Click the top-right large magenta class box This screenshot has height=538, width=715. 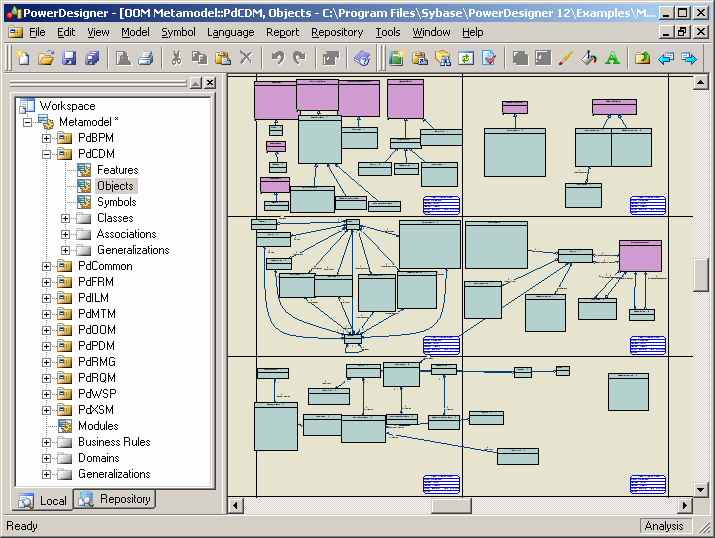pos(614,107)
